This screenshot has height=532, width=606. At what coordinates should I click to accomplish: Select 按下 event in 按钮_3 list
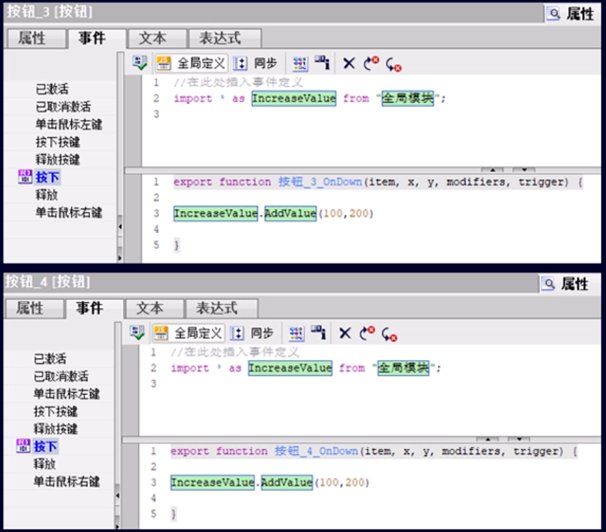[47, 177]
